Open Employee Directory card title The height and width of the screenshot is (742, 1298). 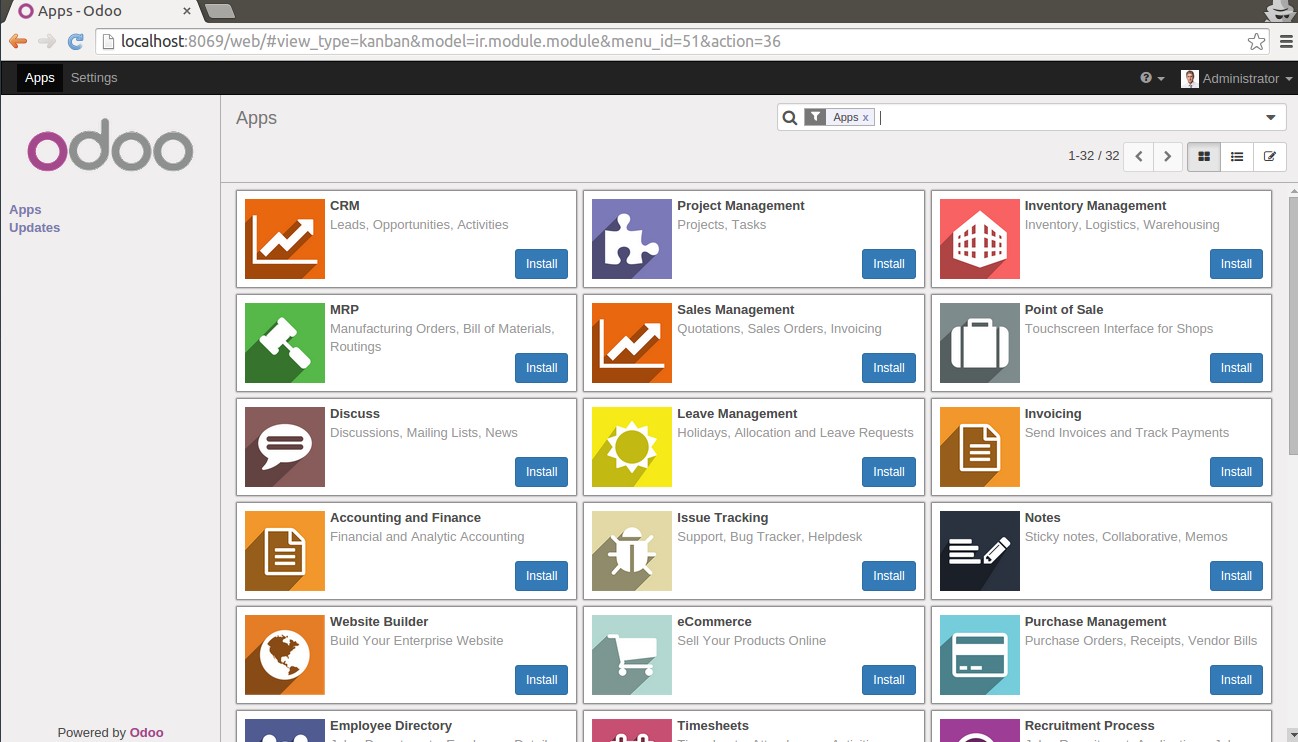pos(391,726)
